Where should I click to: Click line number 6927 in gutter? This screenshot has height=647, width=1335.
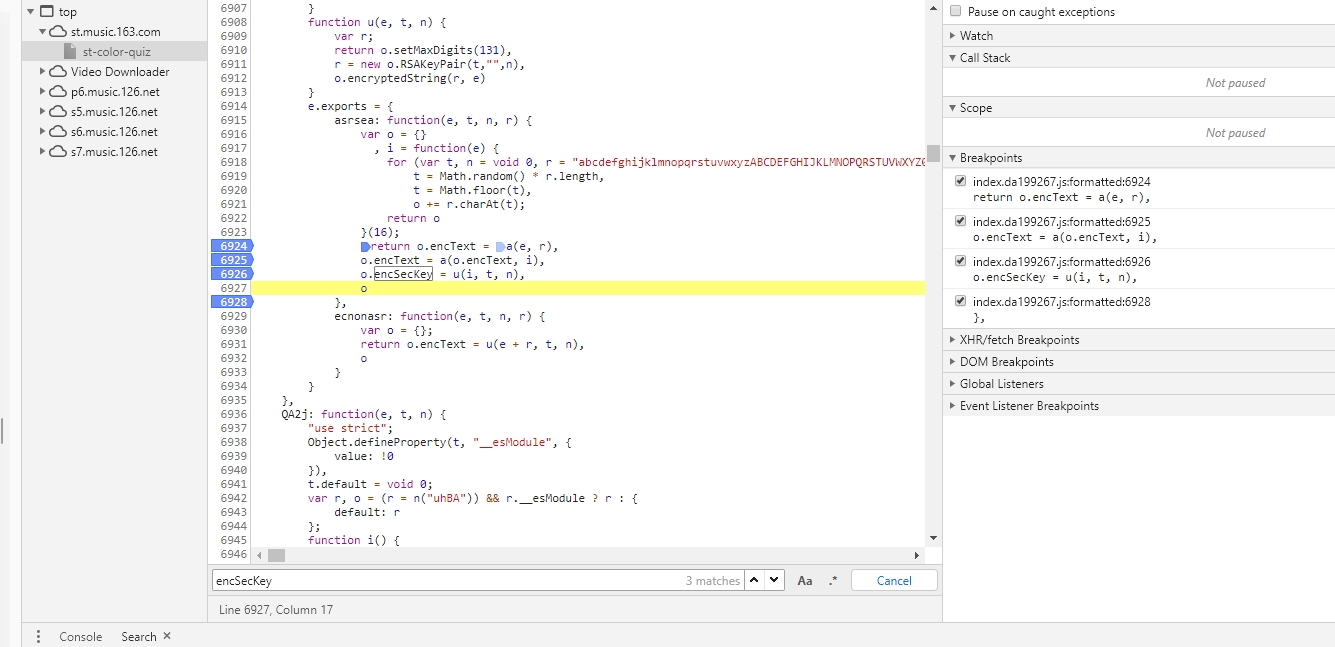(x=233, y=288)
